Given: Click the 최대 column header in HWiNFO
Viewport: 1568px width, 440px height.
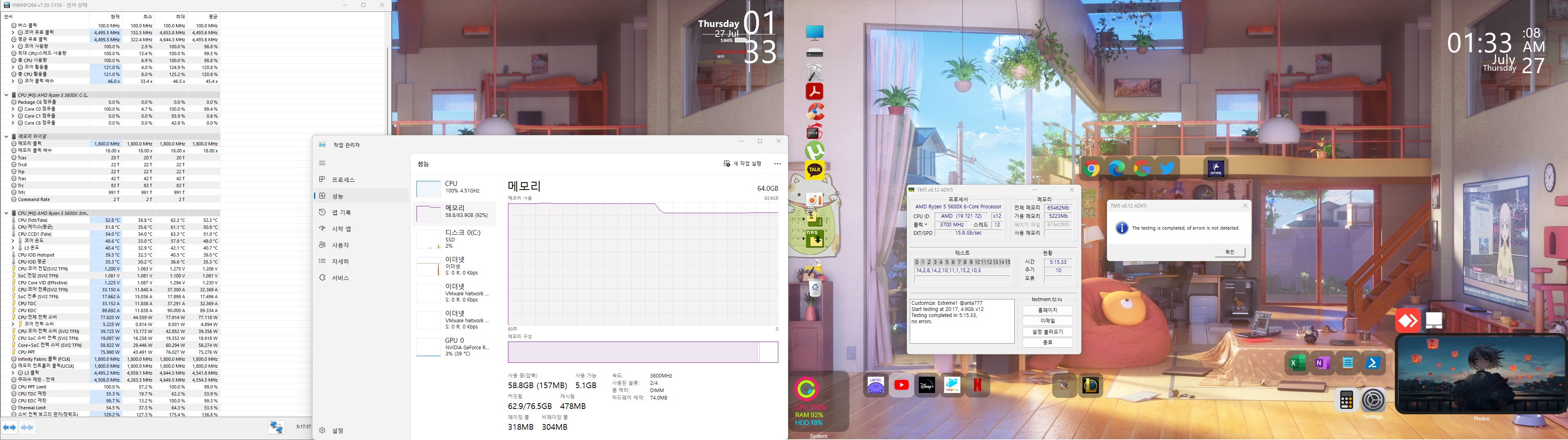Looking at the screenshot, I should tap(171, 17).
